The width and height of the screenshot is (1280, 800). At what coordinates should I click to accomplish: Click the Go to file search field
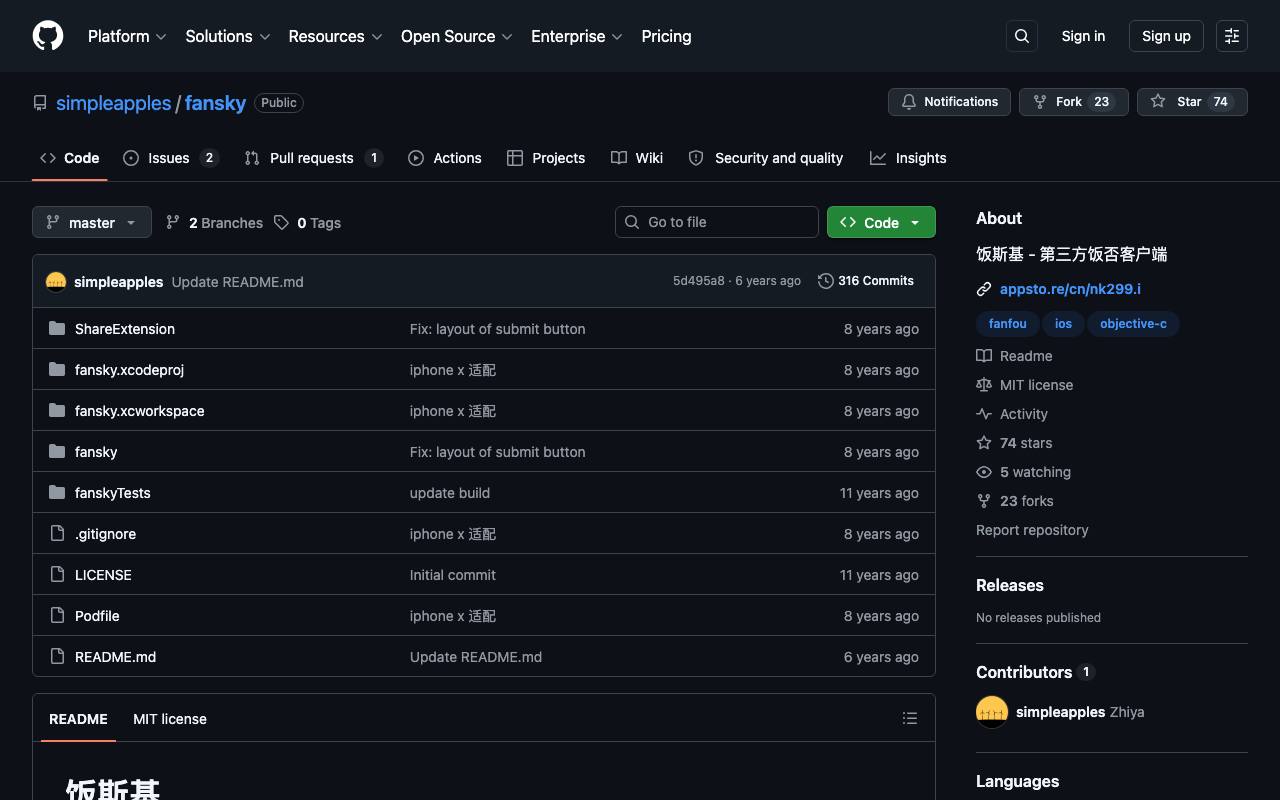(x=717, y=222)
